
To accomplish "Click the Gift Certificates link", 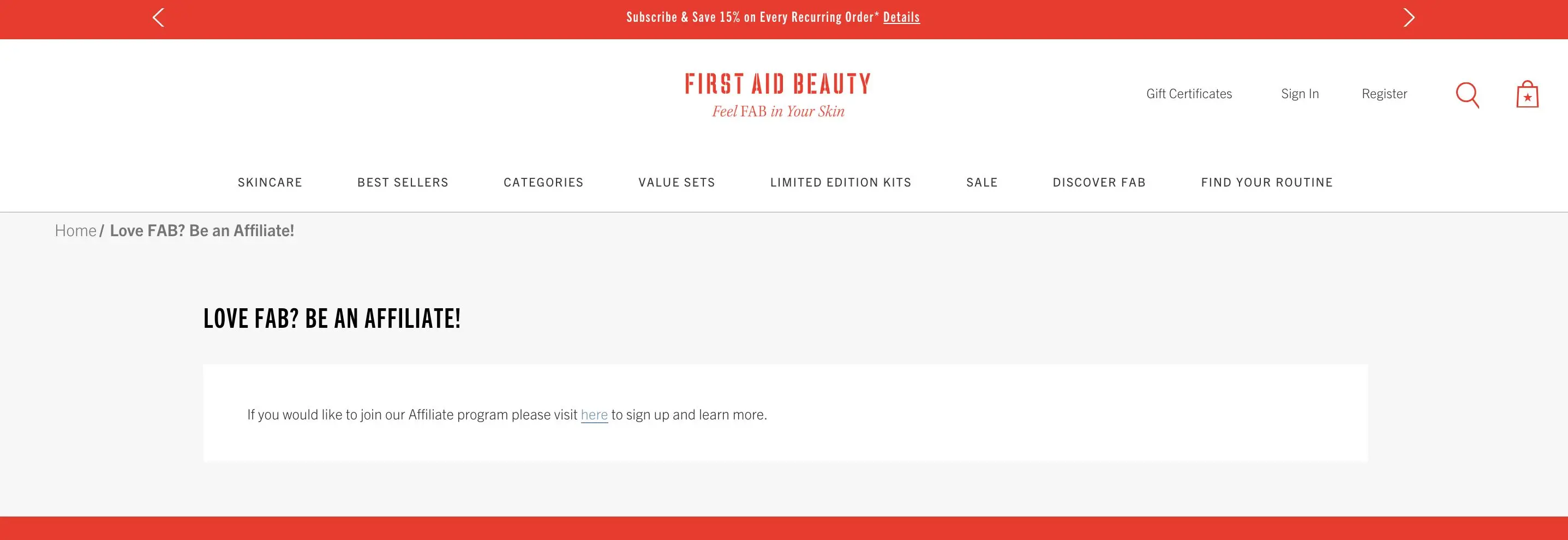I will pyautogui.click(x=1188, y=94).
